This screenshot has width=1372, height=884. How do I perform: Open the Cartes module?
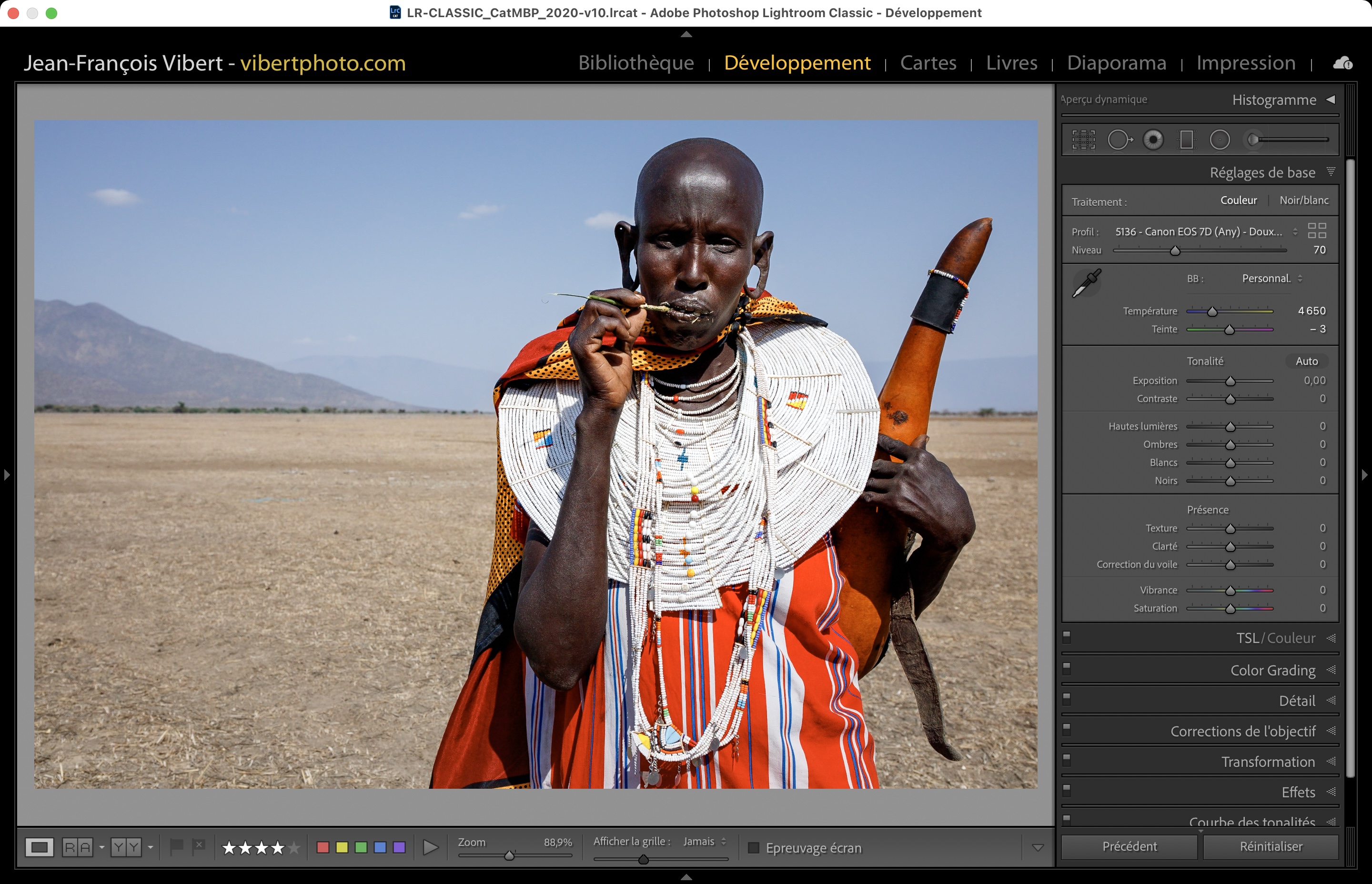click(x=928, y=62)
